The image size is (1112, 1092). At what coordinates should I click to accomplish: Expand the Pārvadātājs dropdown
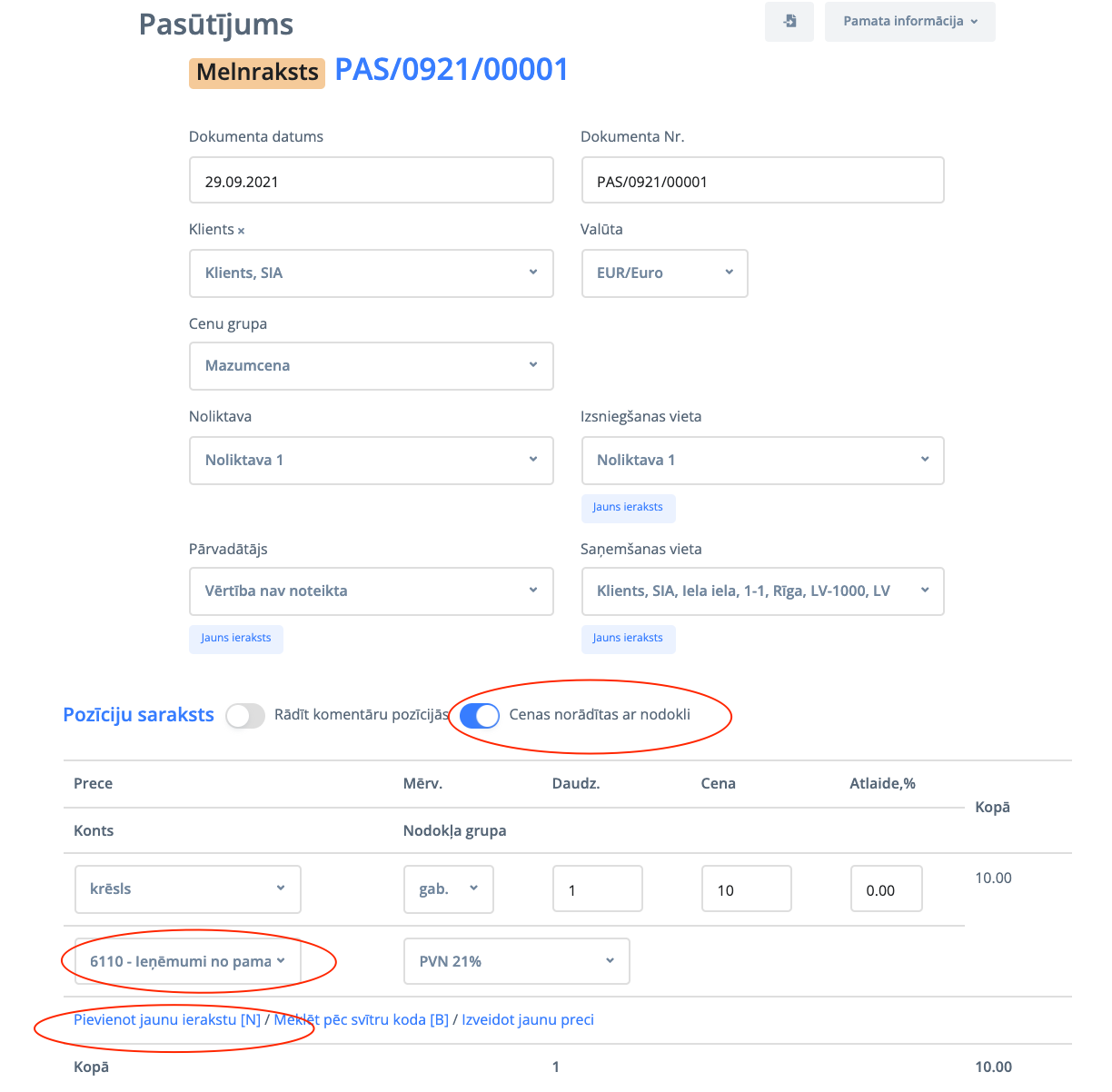371,591
